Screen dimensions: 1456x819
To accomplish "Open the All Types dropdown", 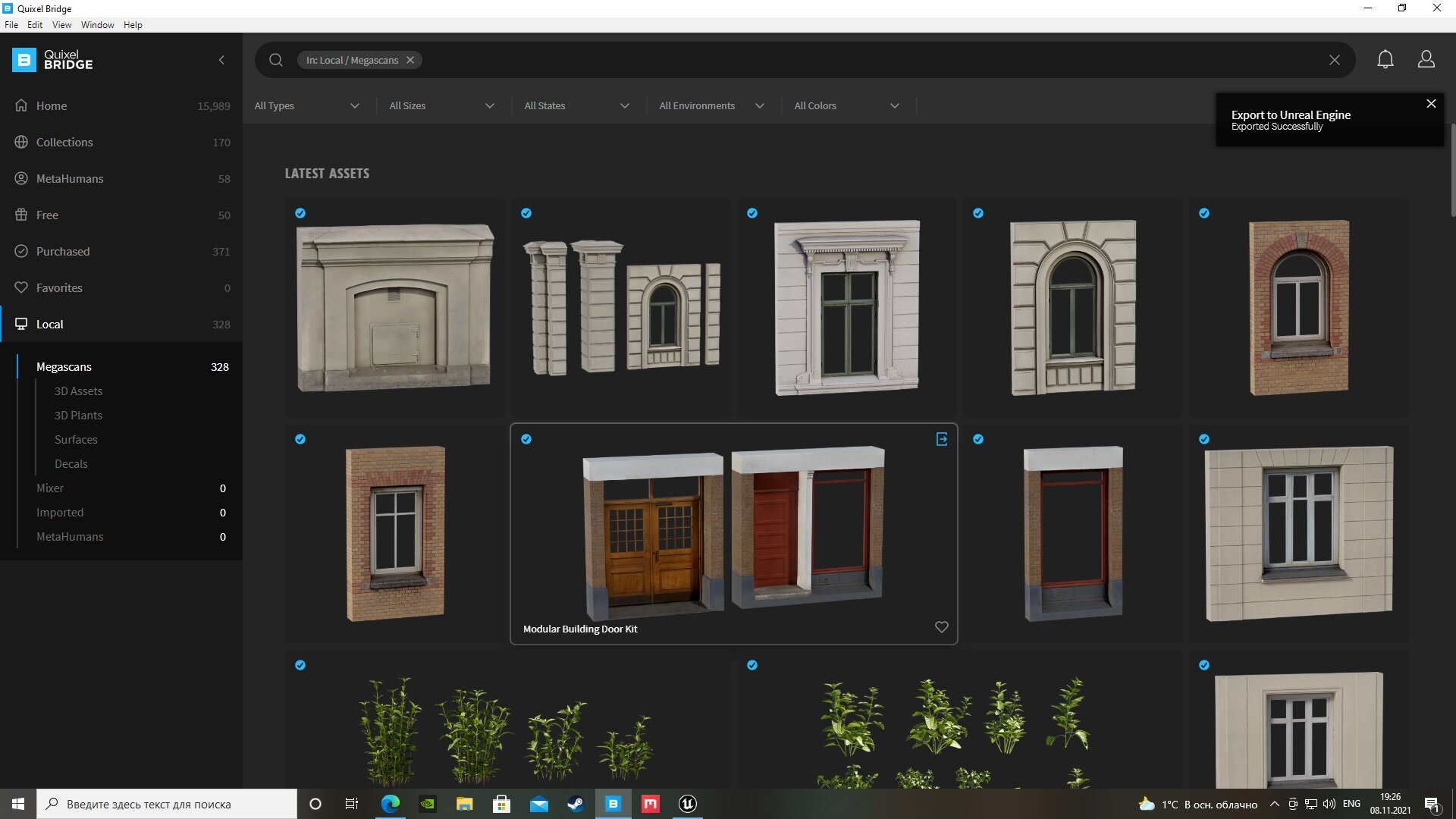I will pyautogui.click(x=307, y=105).
